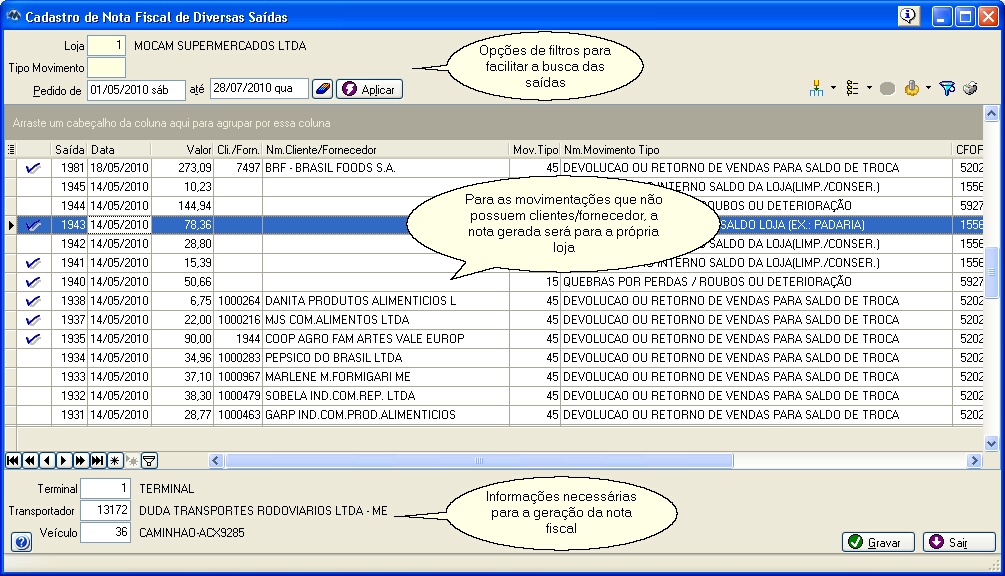Viewport: 1005px width, 576px height.
Task: Click the Terminal number field
Action: pyautogui.click(x=105, y=488)
